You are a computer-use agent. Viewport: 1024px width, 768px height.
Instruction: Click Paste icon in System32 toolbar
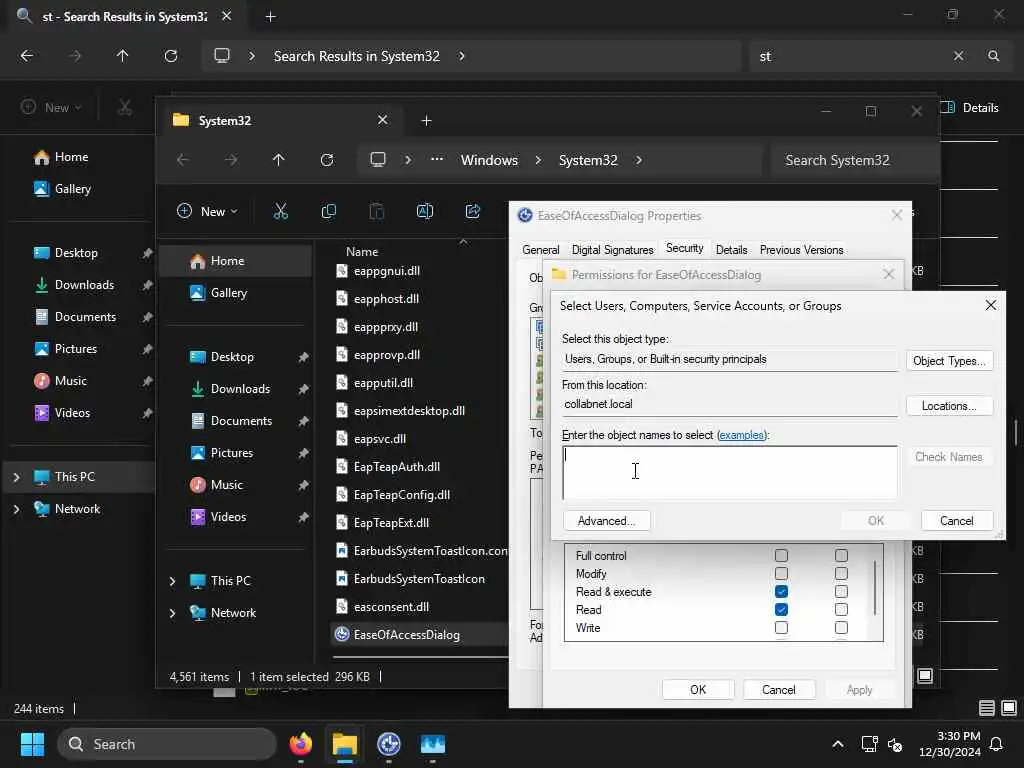tap(377, 211)
